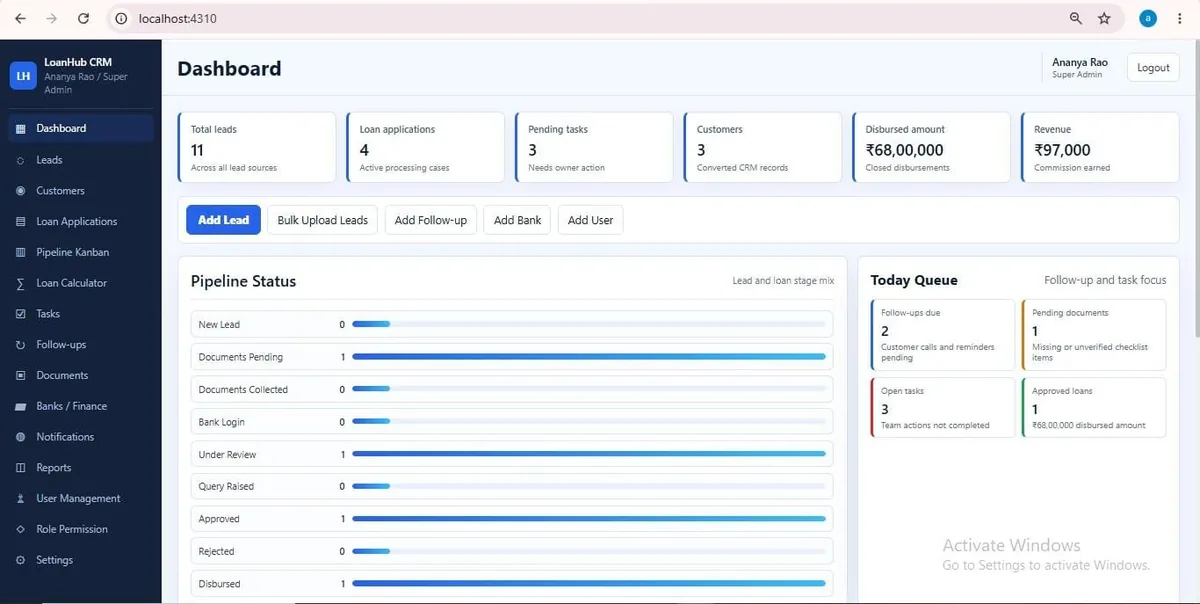Image resolution: width=1200 pixels, height=604 pixels.
Task: Click Ananya Rao name in header
Action: click(1080, 62)
